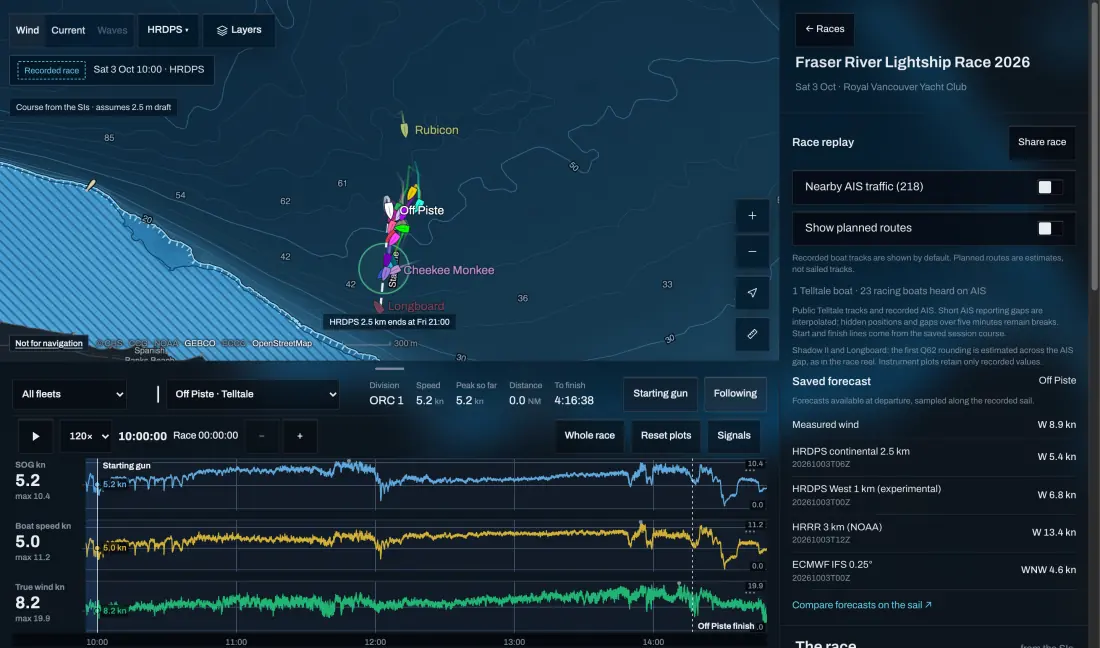Switch to the Wind tab
The width and height of the screenshot is (1100, 648).
27,30
